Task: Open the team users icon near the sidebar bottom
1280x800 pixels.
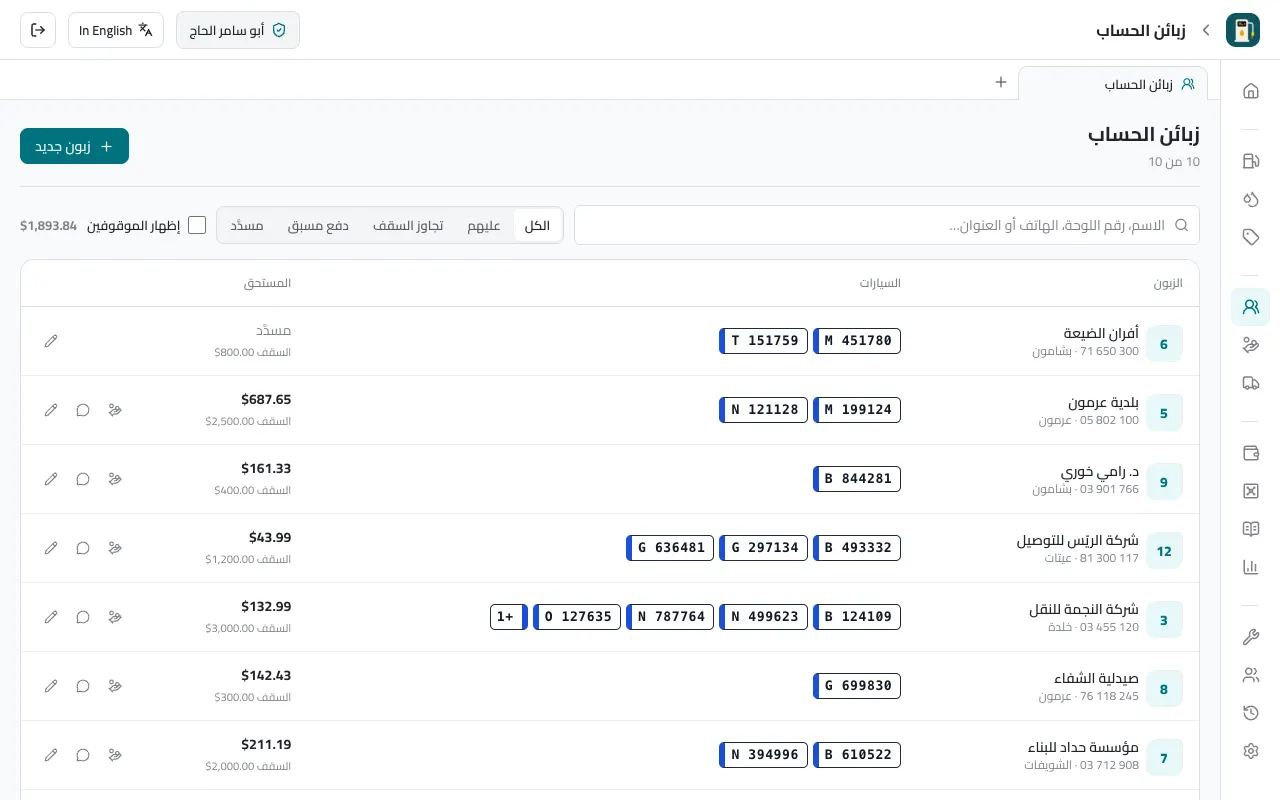Action: point(1250,675)
